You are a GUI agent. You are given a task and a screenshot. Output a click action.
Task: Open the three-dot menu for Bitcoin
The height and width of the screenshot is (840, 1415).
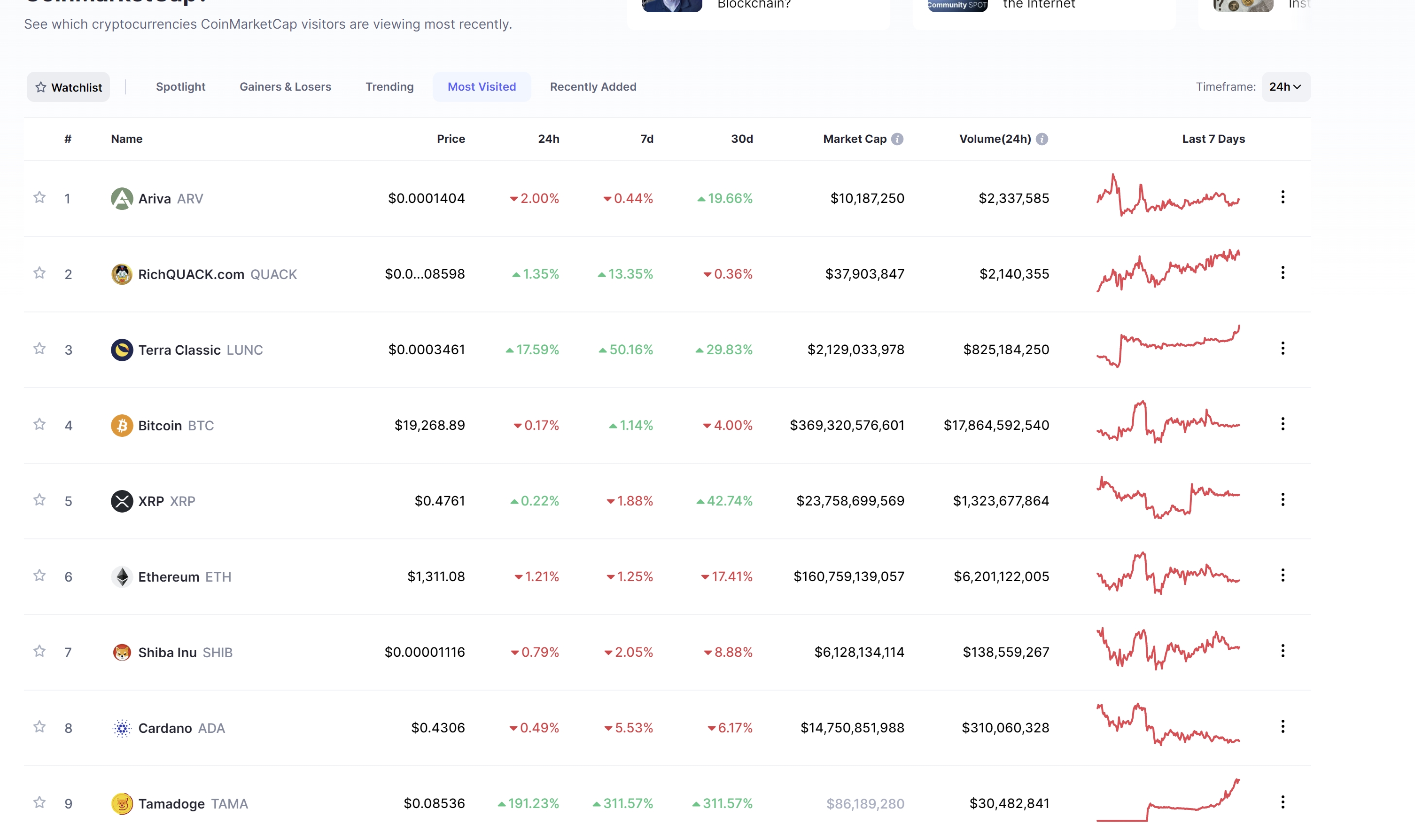1283,424
